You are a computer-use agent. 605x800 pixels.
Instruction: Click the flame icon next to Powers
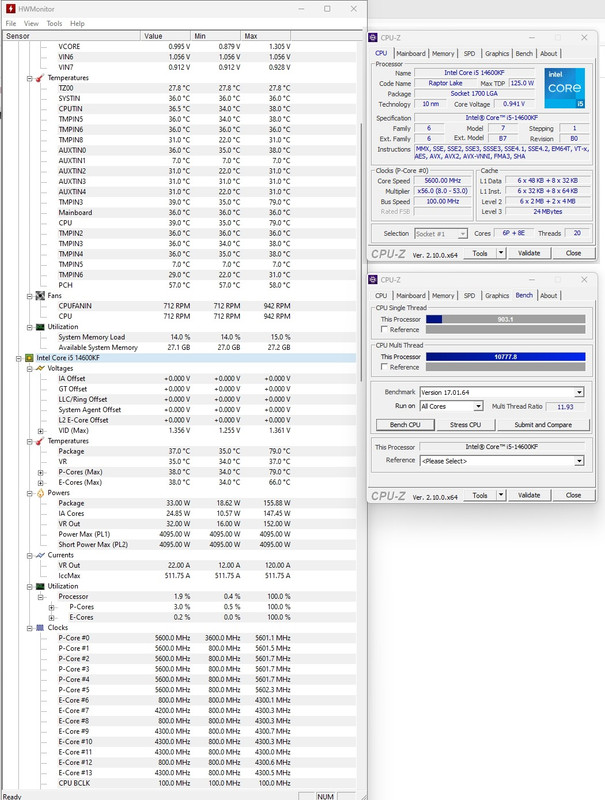pos(40,493)
